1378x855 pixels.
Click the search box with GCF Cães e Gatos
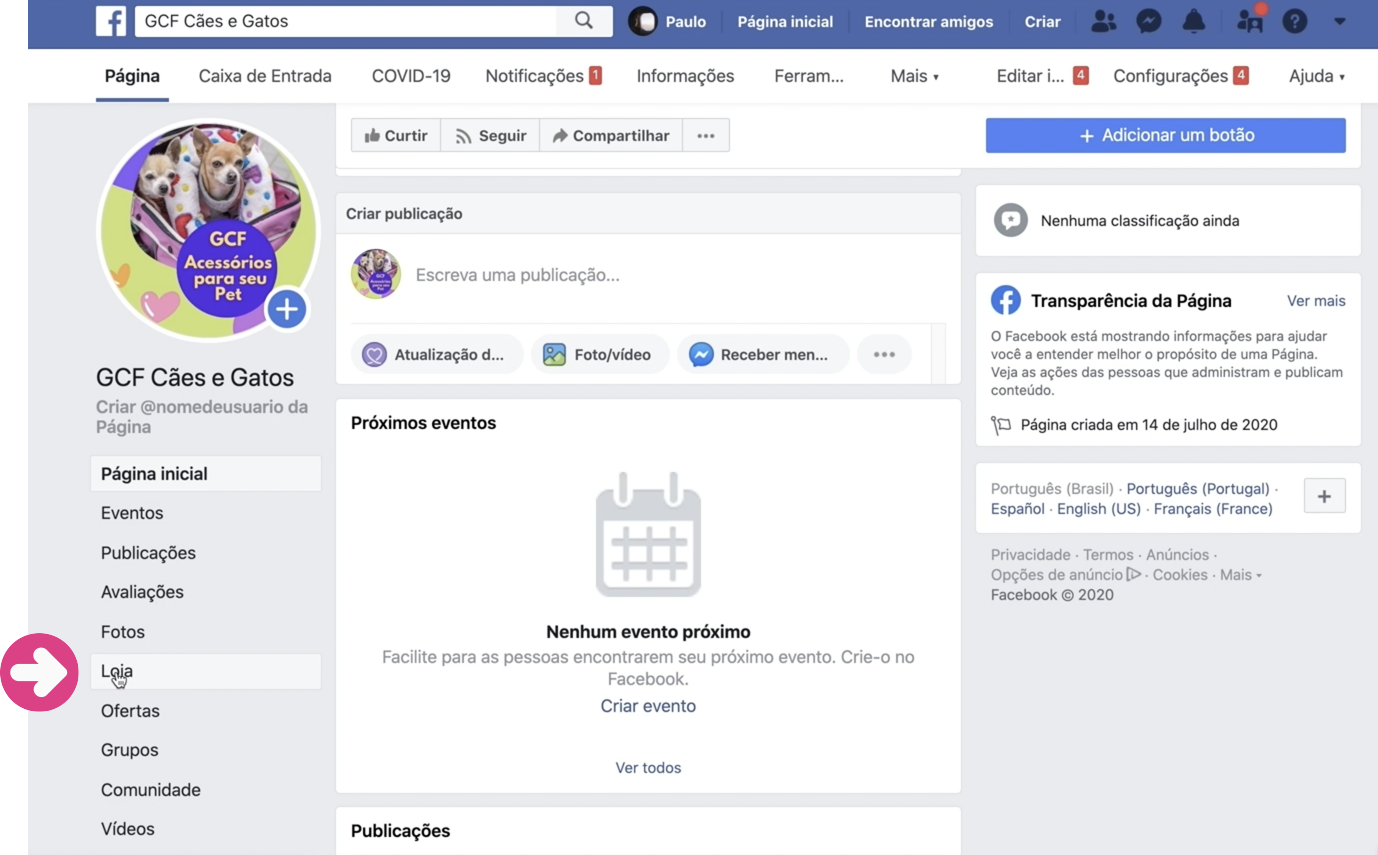[346, 21]
